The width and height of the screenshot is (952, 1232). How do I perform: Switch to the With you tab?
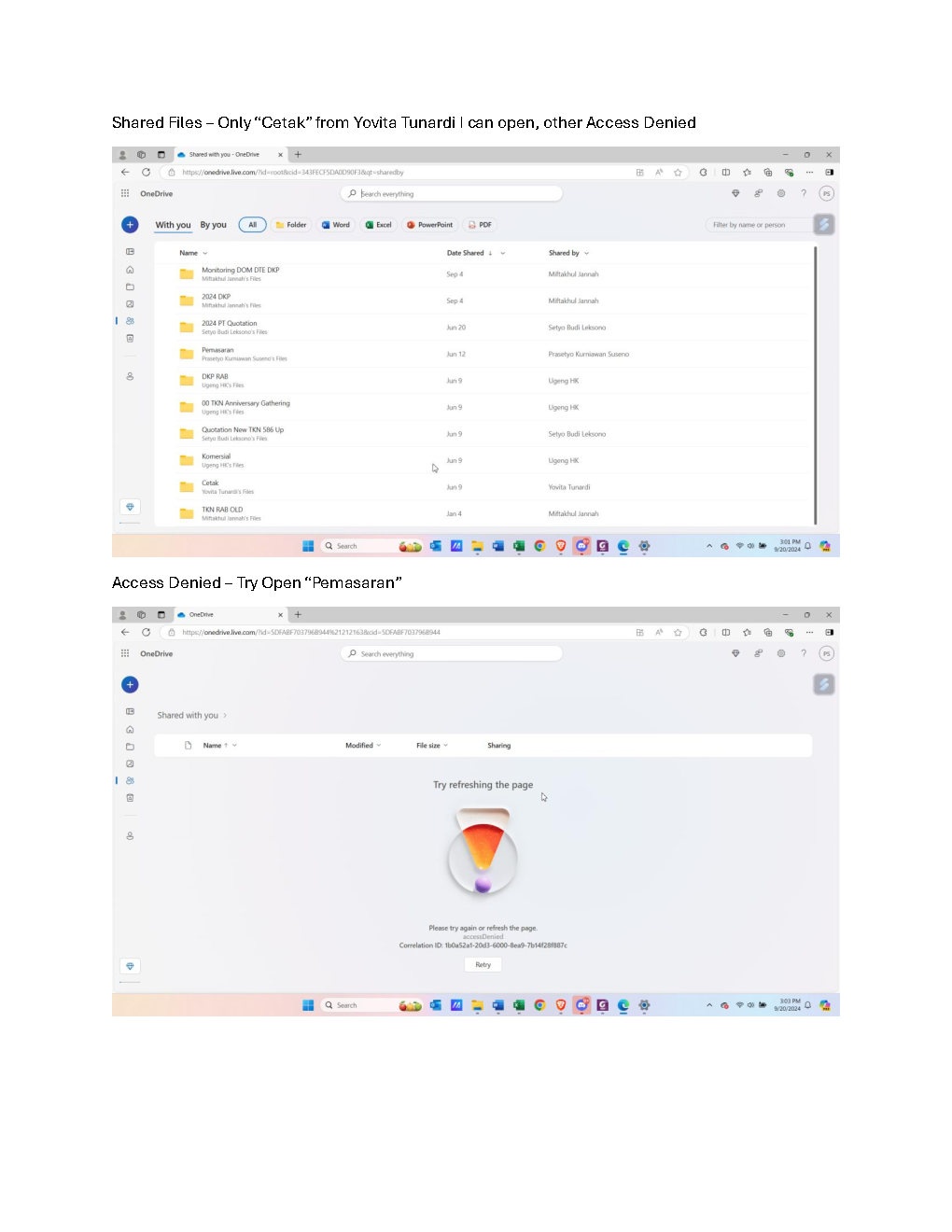point(173,225)
